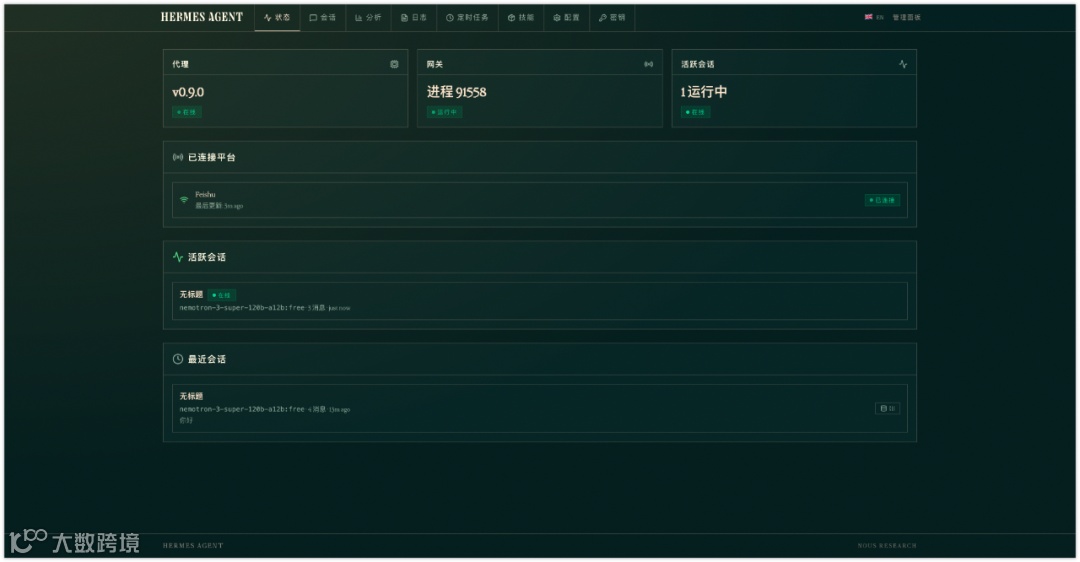Select the 1运行中 text

(x=704, y=92)
